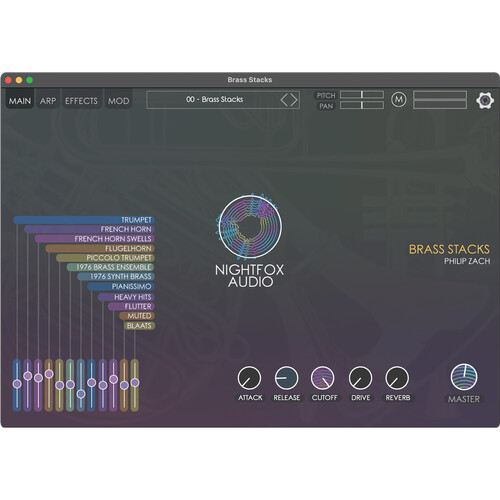Click the Nightfox Audio circular logo
500x500 pixels.
[250, 227]
